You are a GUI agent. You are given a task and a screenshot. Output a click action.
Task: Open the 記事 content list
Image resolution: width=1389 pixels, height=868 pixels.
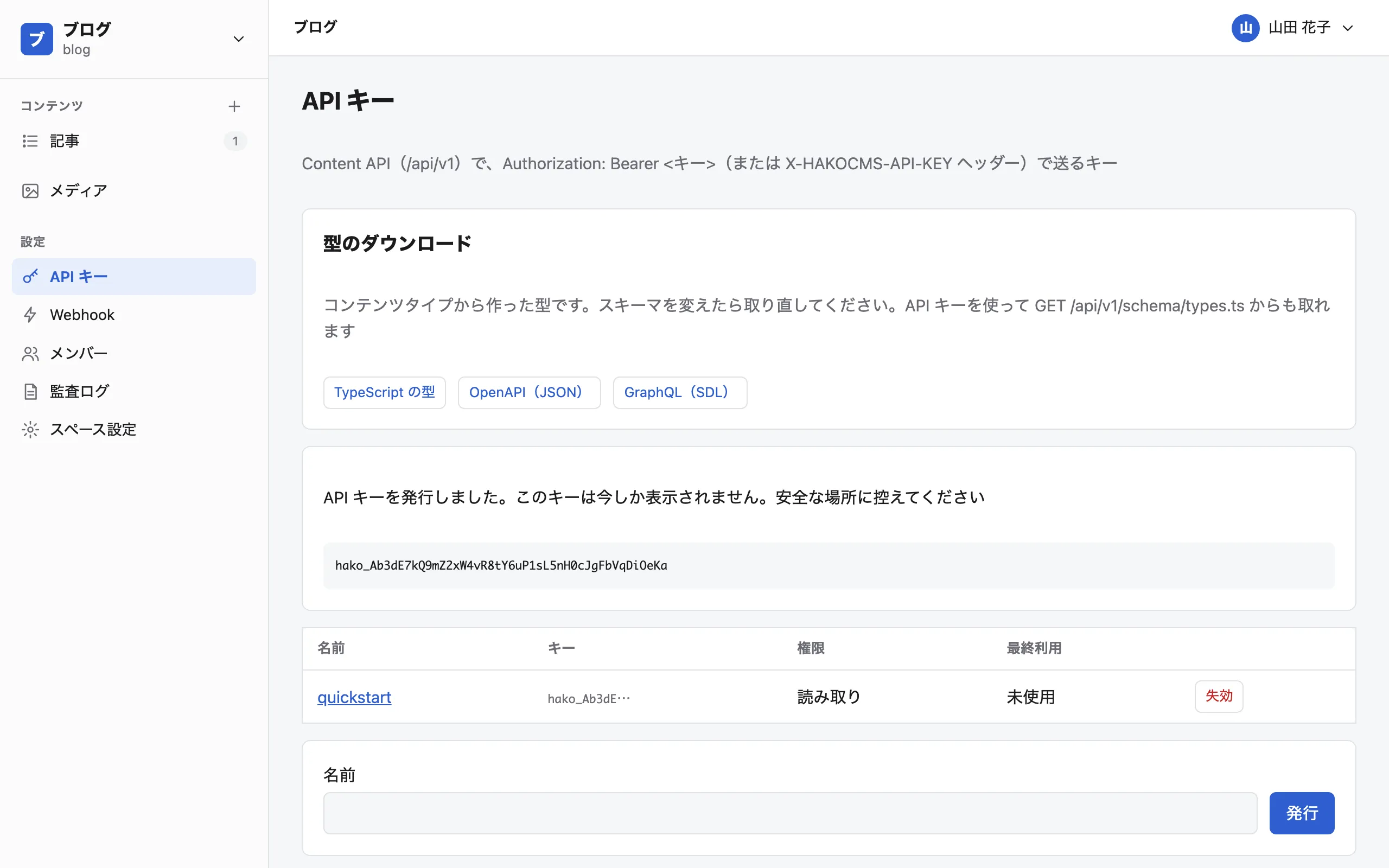(x=133, y=141)
